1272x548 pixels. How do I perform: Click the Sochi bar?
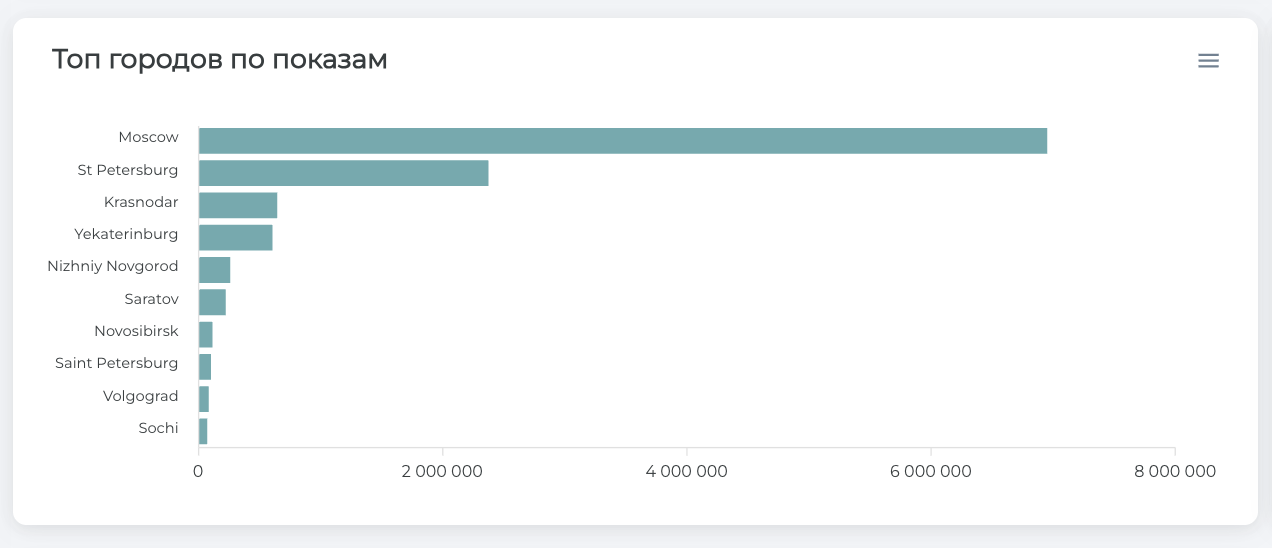pos(203,431)
